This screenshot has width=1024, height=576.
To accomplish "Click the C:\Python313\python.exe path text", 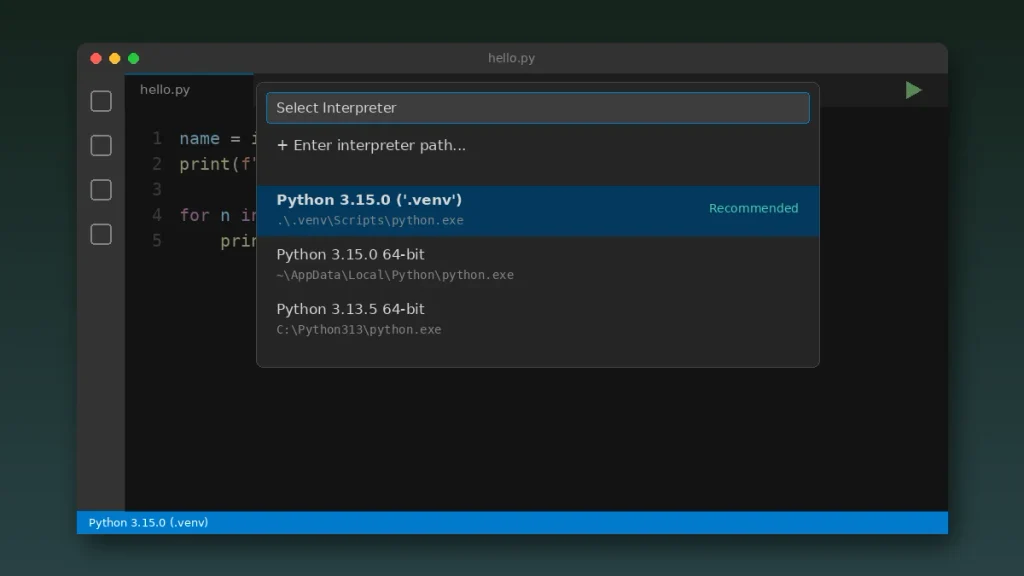I will tap(359, 330).
